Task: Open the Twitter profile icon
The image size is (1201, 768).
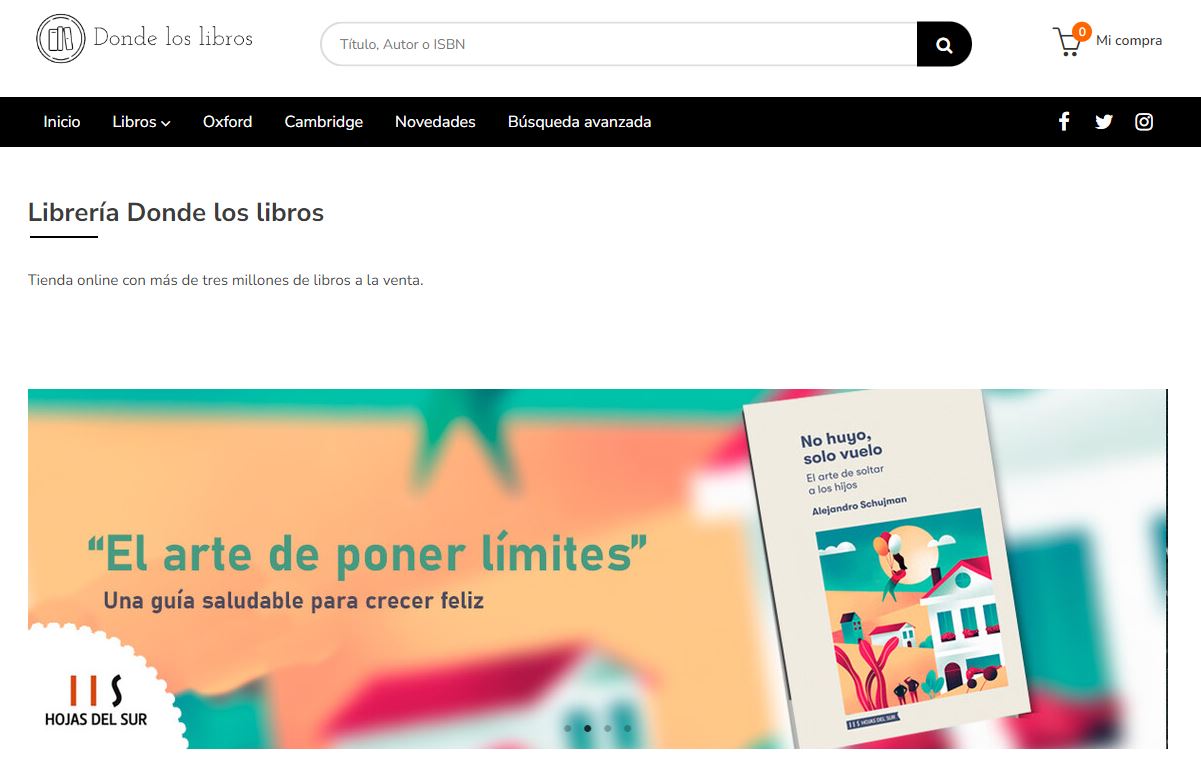Action: coord(1104,122)
